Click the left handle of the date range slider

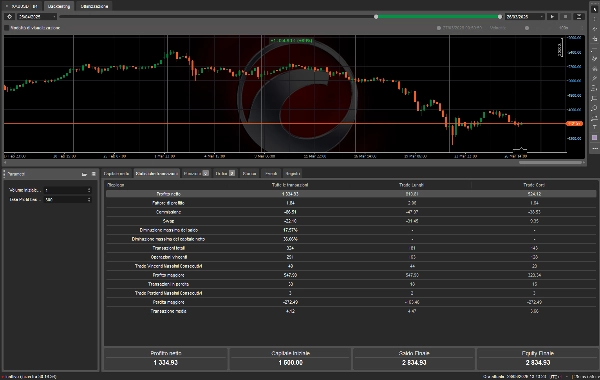376,16
